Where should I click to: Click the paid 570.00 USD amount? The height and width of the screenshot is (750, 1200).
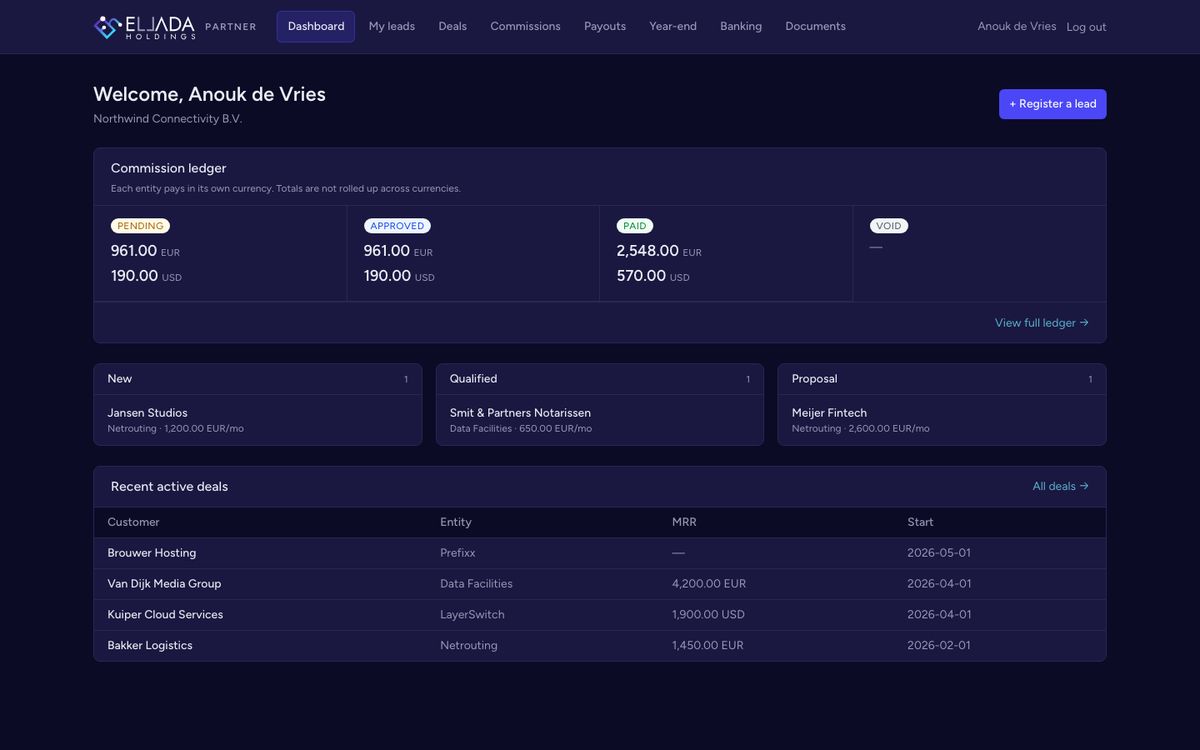pos(653,276)
